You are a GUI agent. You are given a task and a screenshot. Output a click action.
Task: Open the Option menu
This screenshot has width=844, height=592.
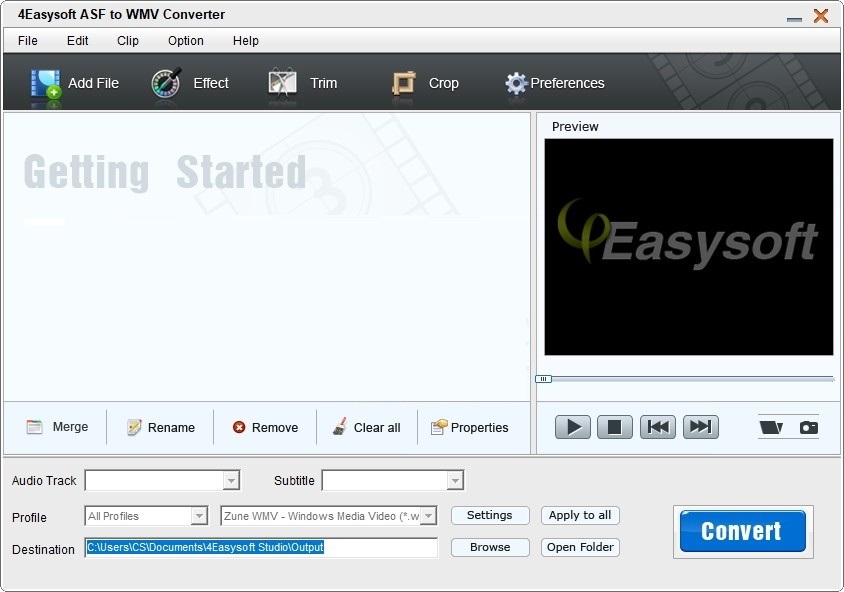click(x=186, y=40)
